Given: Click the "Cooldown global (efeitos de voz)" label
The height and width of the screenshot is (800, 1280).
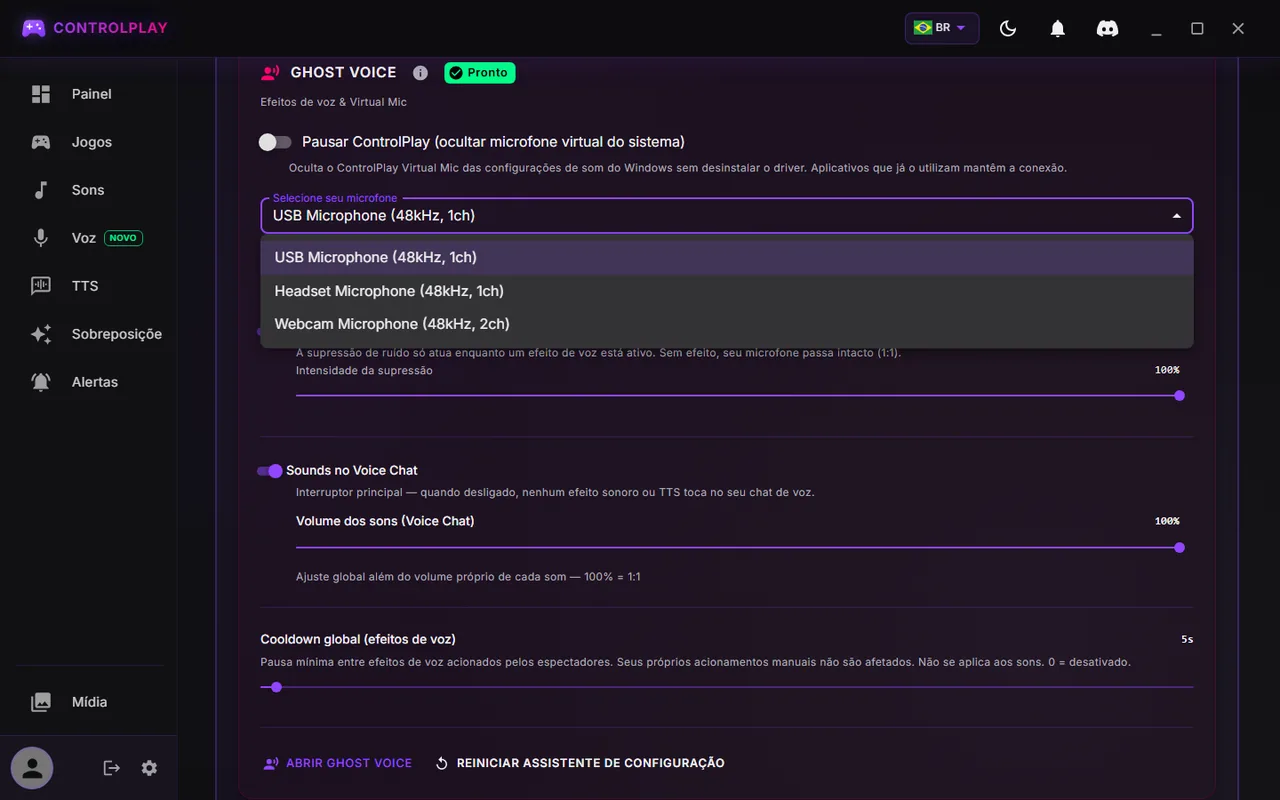Looking at the screenshot, I should pos(358,639).
